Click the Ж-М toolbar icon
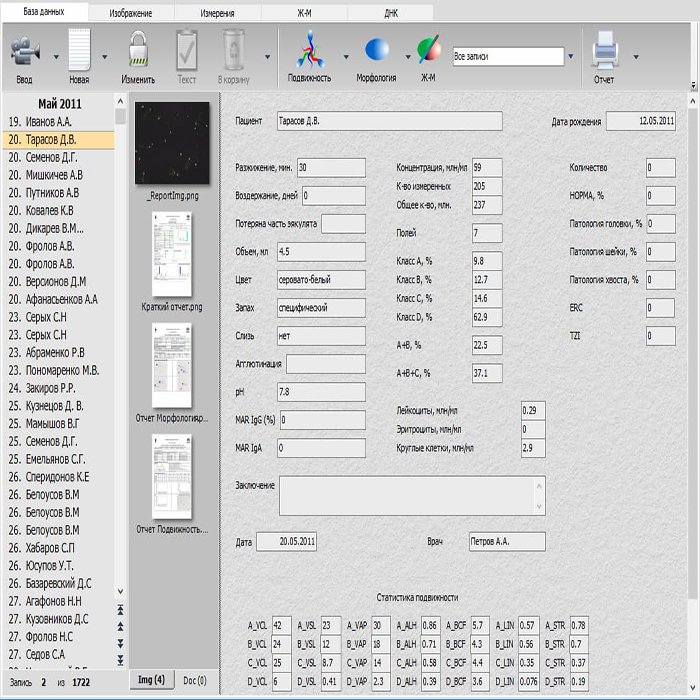The width and height of the screenshot is (700, 700). [428, 50]
